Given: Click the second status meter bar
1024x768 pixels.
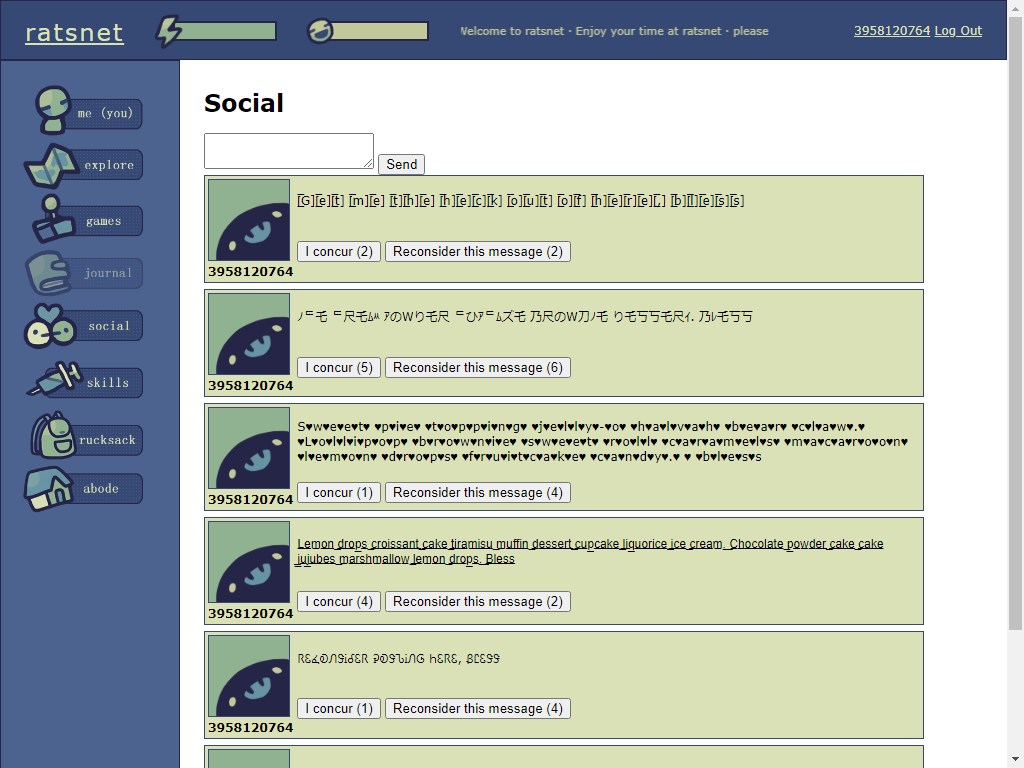Looking at the screenshot, I should (380, 32).
